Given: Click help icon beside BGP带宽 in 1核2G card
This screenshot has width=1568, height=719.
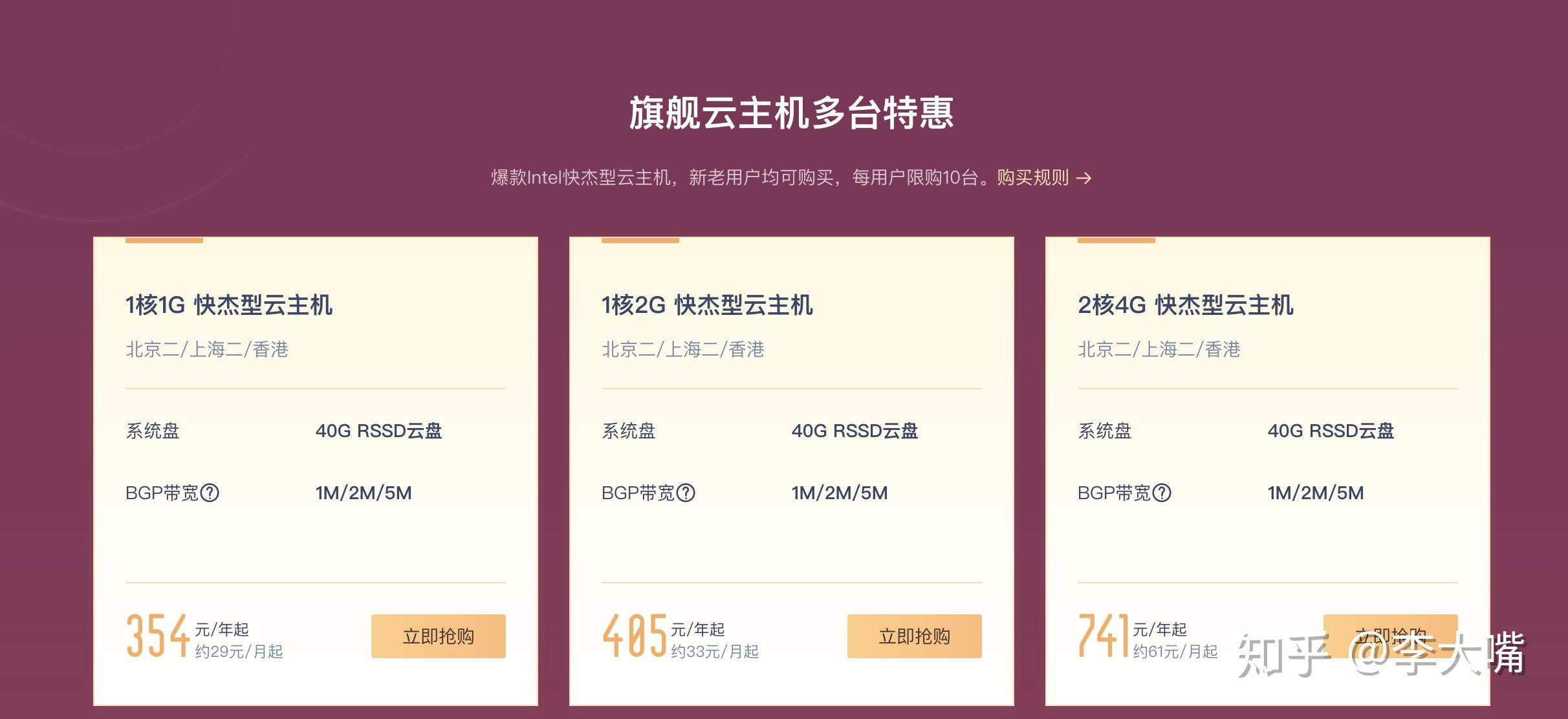Looking at the screenshot, I should click(x=686, y=493).
